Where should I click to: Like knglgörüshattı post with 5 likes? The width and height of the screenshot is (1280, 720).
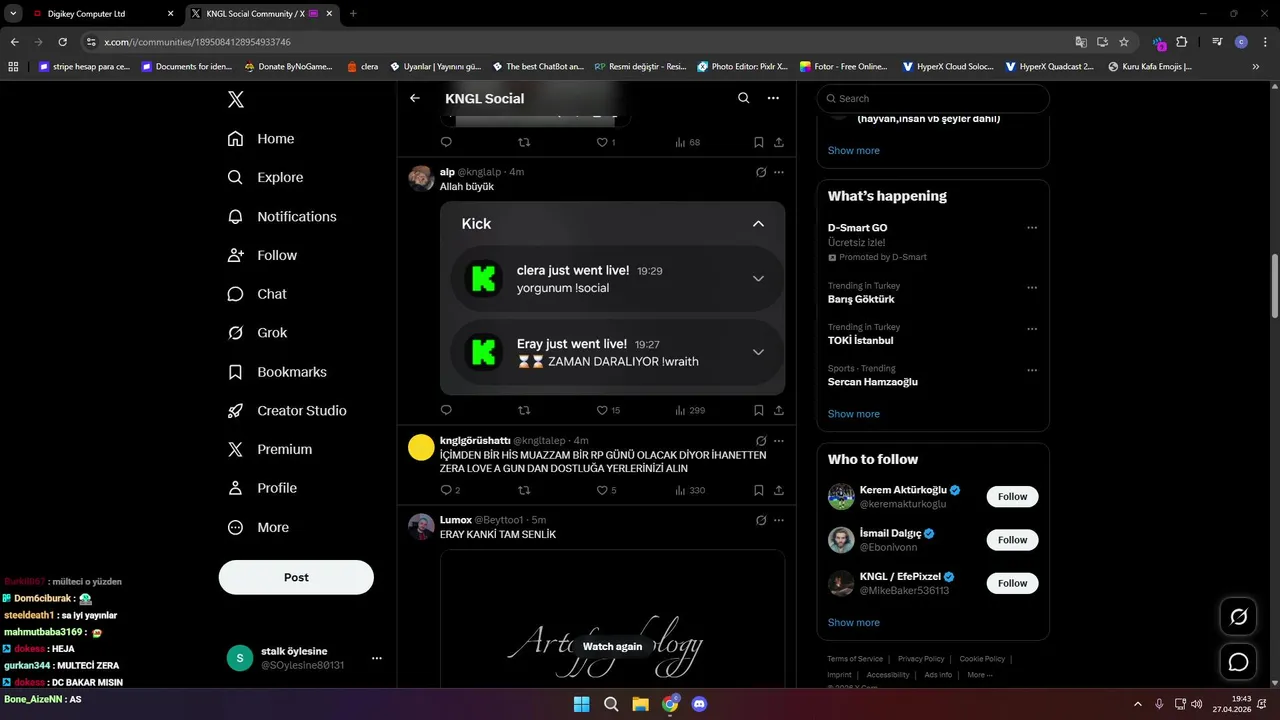point(606,490)
